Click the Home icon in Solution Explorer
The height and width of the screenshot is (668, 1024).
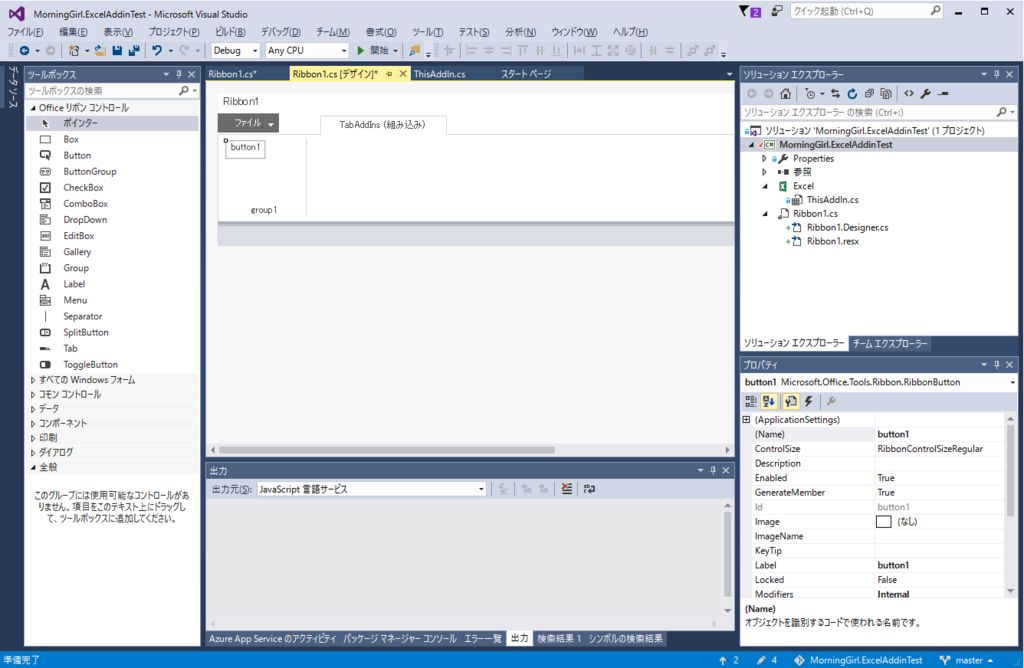coord(786,93)
